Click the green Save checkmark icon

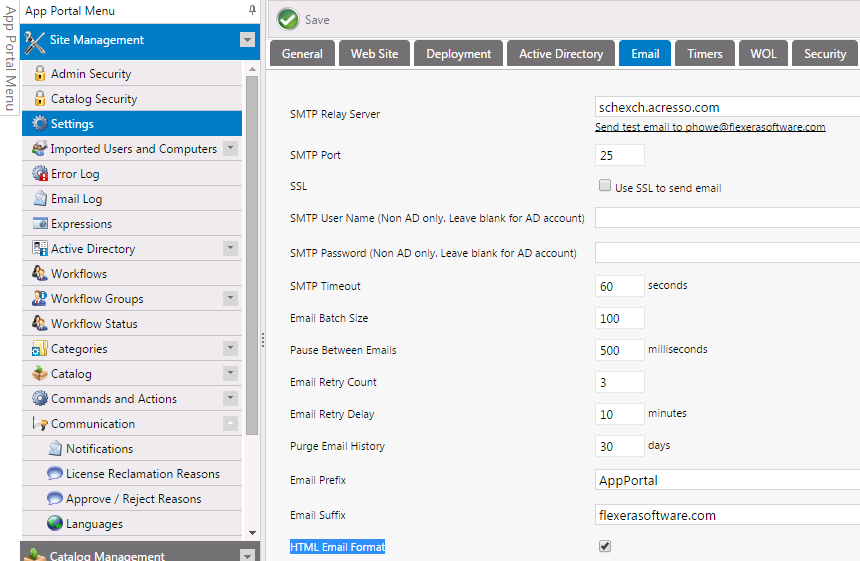pos(288,19)
